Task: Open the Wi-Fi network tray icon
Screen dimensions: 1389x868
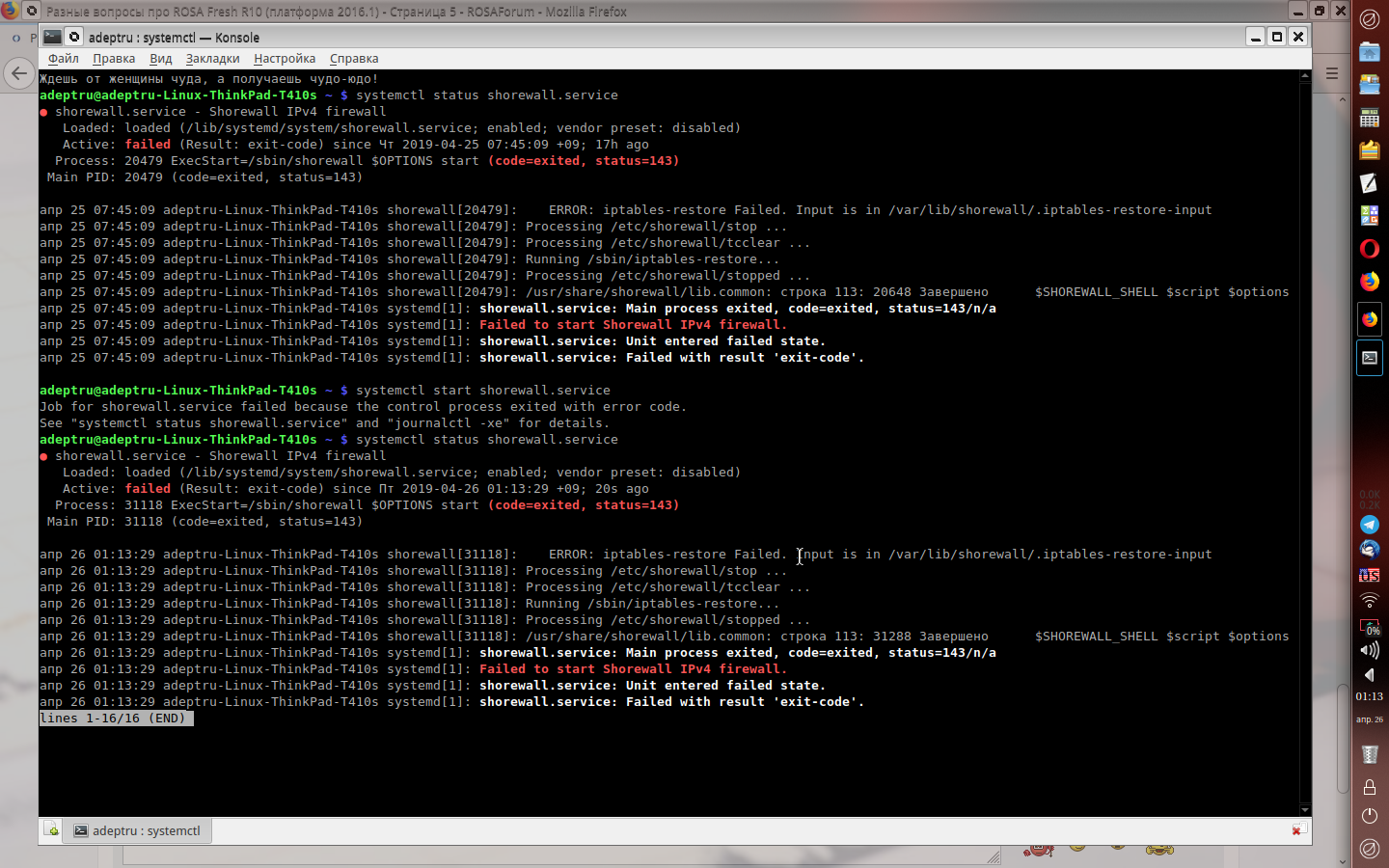Action: [1370, 600]
